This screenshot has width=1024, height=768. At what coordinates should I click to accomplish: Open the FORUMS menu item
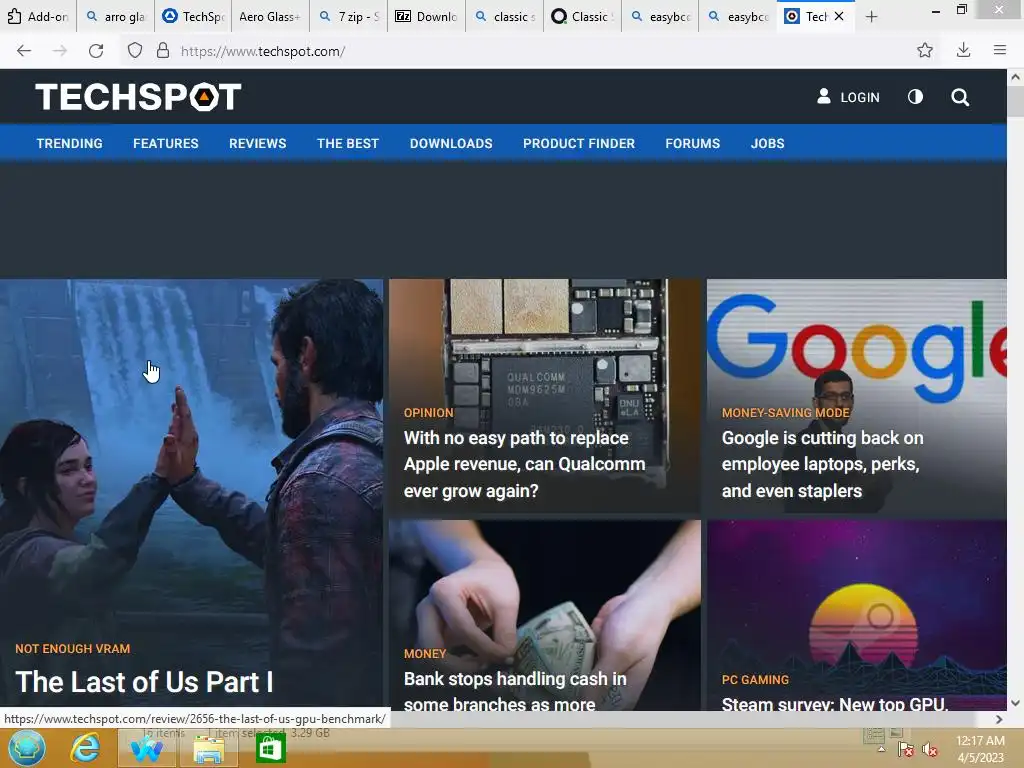coord(693,143)
